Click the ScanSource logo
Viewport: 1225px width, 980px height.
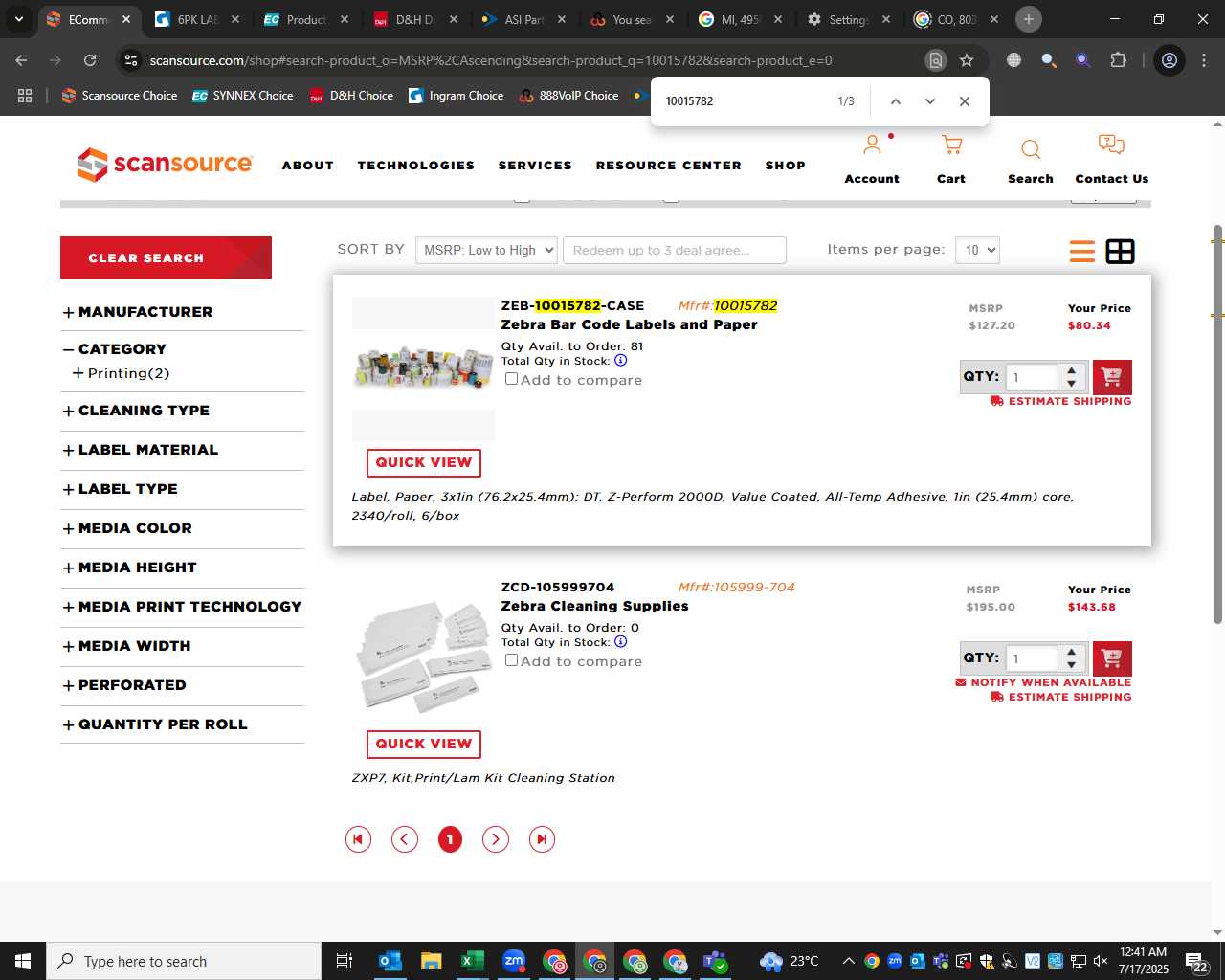(x=165, y=165)
